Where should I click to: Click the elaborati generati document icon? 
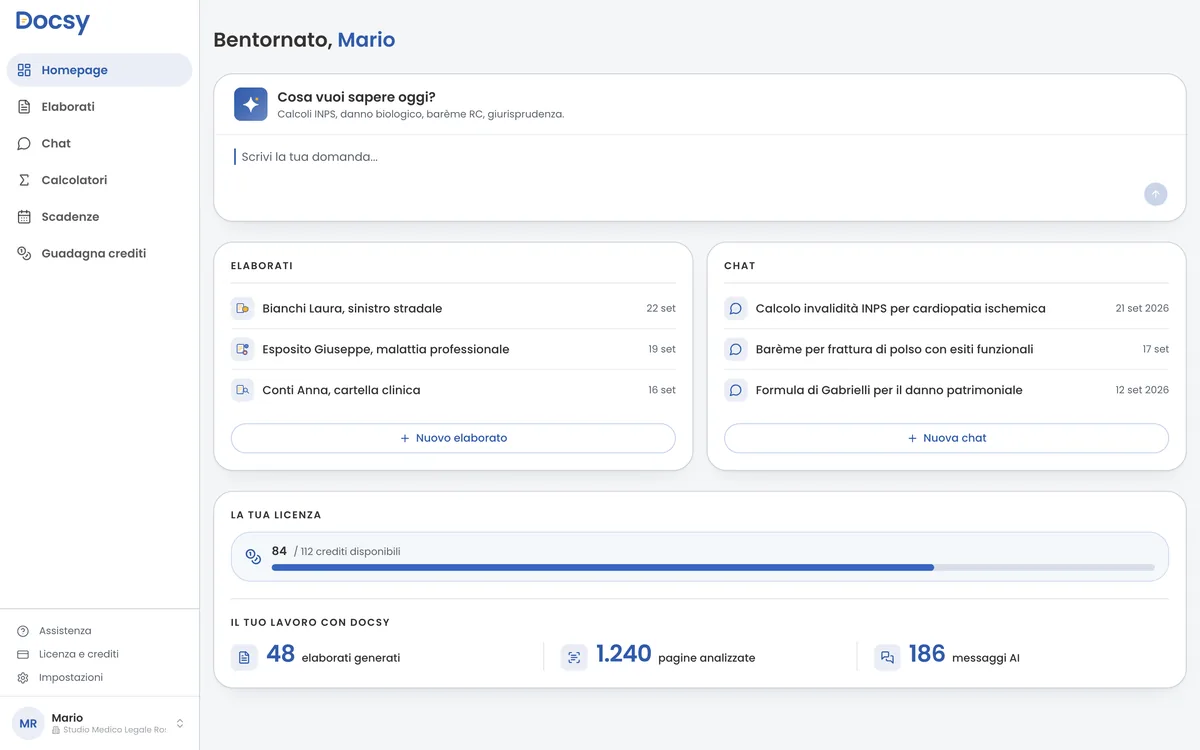(244, 657)
